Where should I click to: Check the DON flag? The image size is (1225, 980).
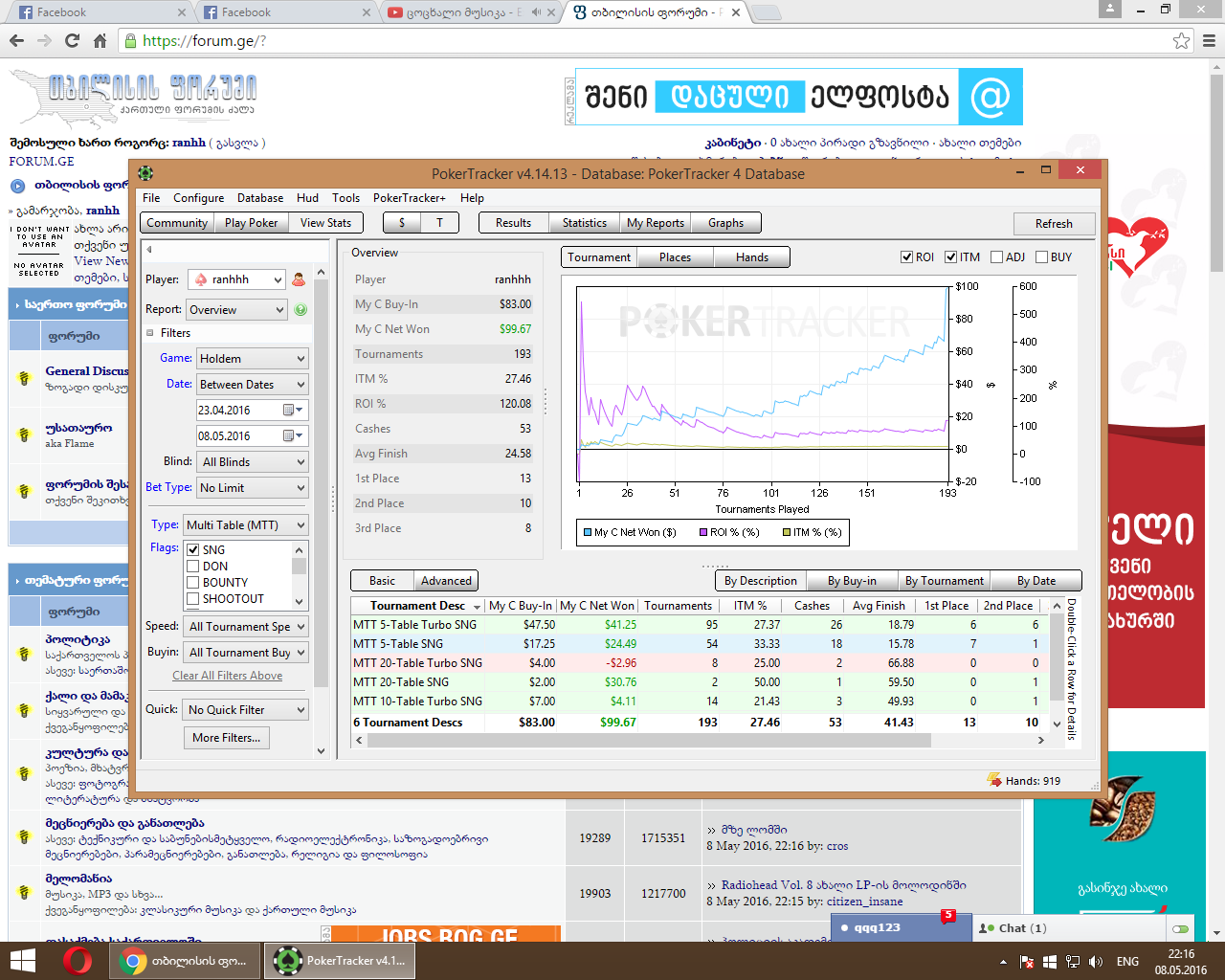pyautogui.click(x=193, y=567)
